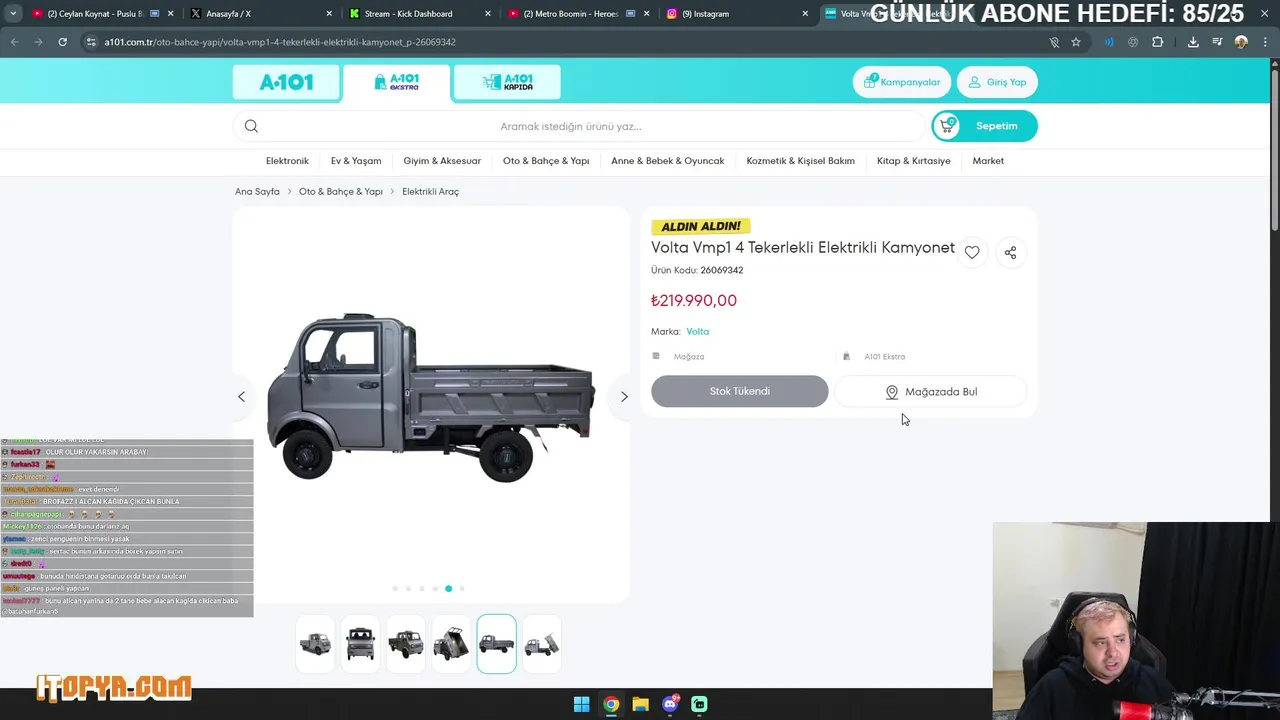
Task: Open the browser profile avatar
Action: 1241,42
